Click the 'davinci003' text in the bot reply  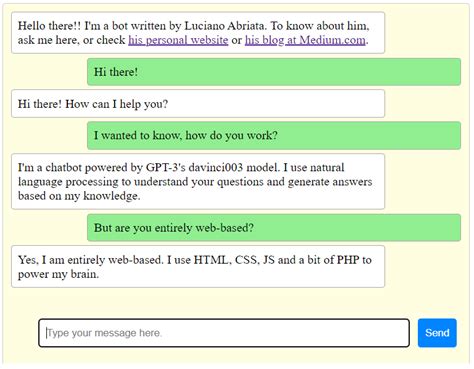point(216,167)
